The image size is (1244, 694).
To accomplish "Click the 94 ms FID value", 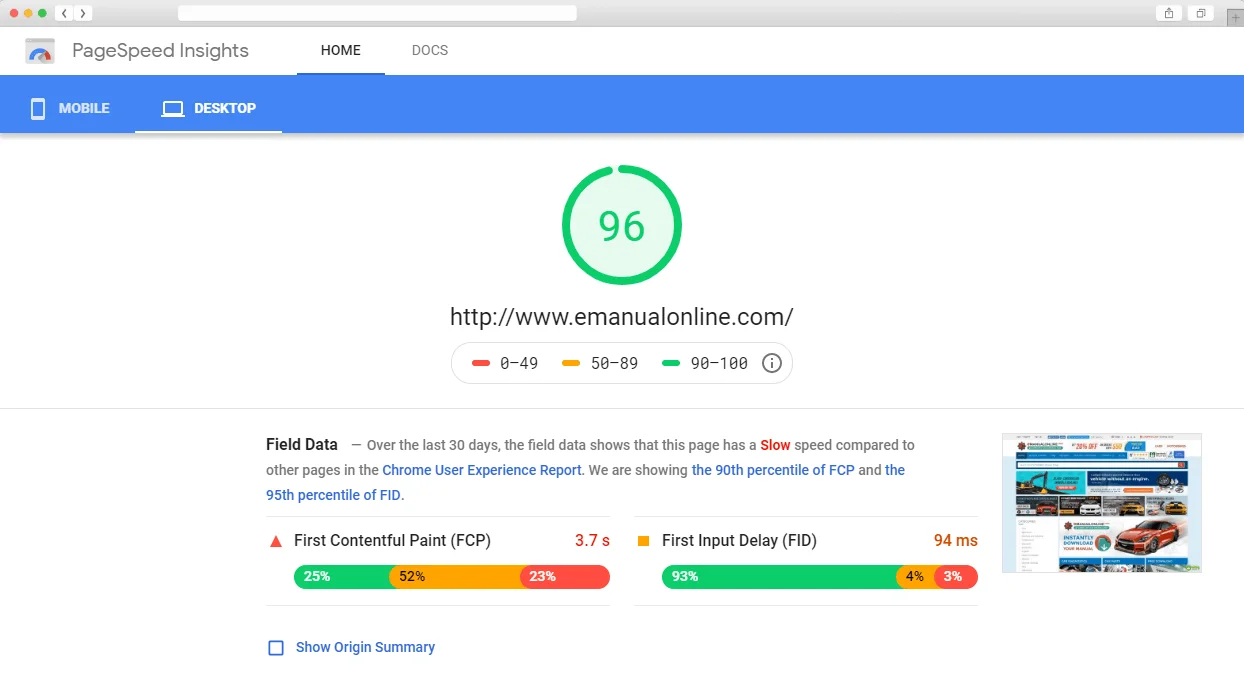I will (x=956, y=541).
